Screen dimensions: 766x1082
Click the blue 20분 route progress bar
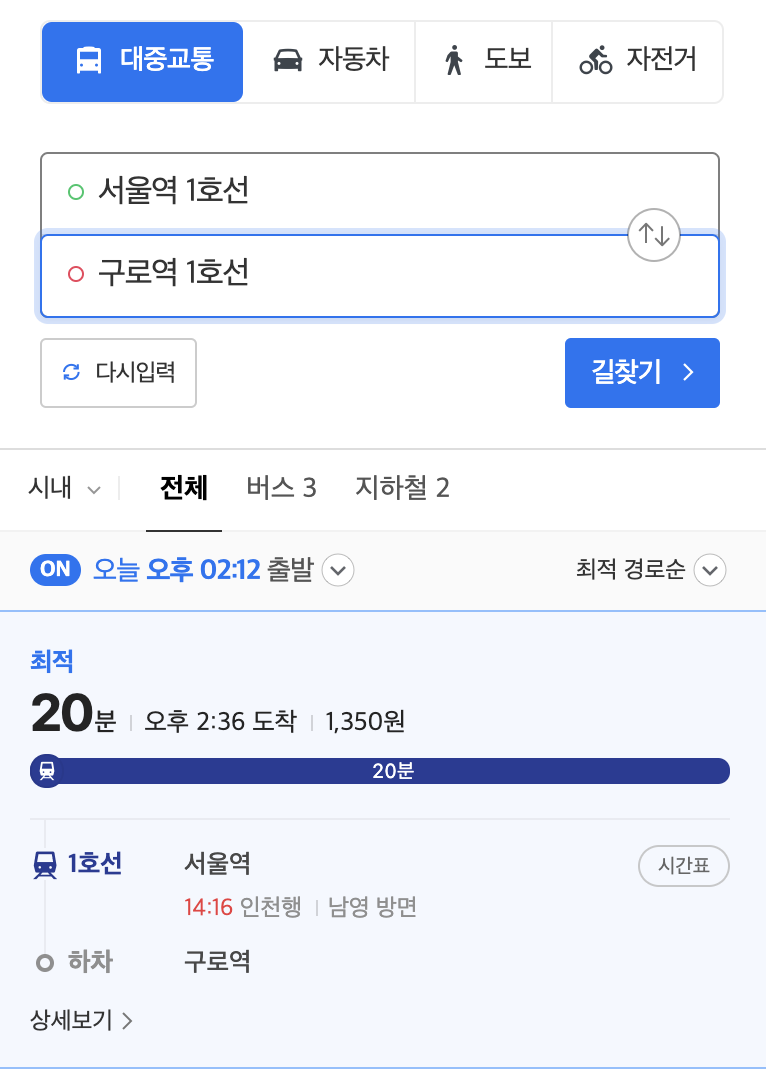pos(400,771)
